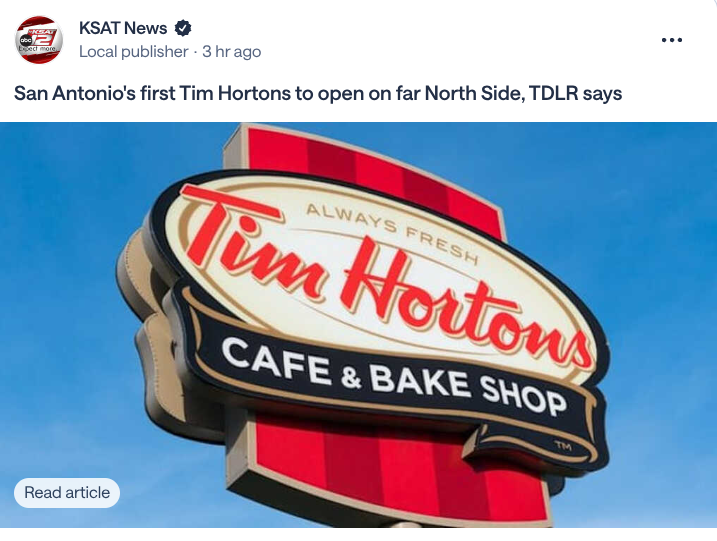Click the far North Side headline text
The height and width of the screenshot is (541, 717).
click(460, 93)
